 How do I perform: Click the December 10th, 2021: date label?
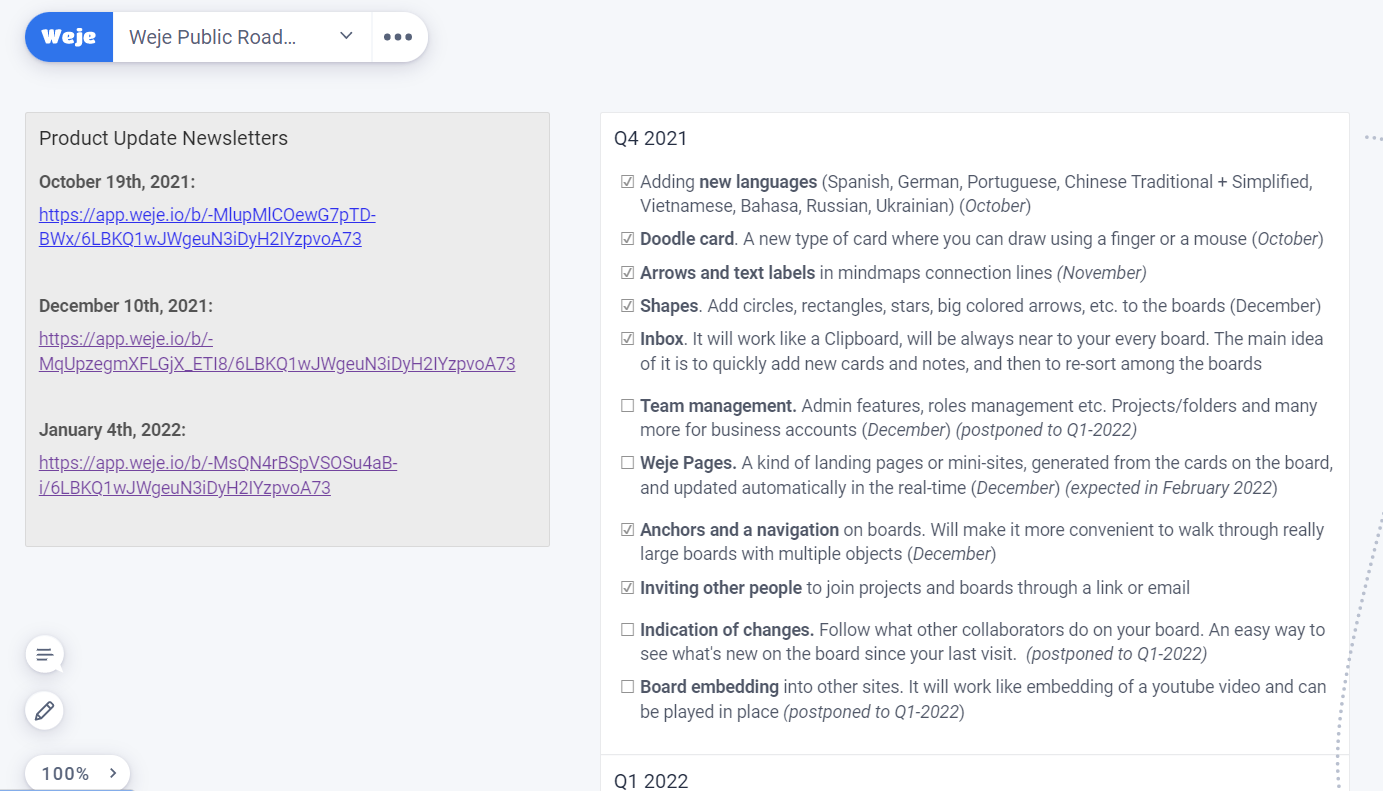click(126, 306)
